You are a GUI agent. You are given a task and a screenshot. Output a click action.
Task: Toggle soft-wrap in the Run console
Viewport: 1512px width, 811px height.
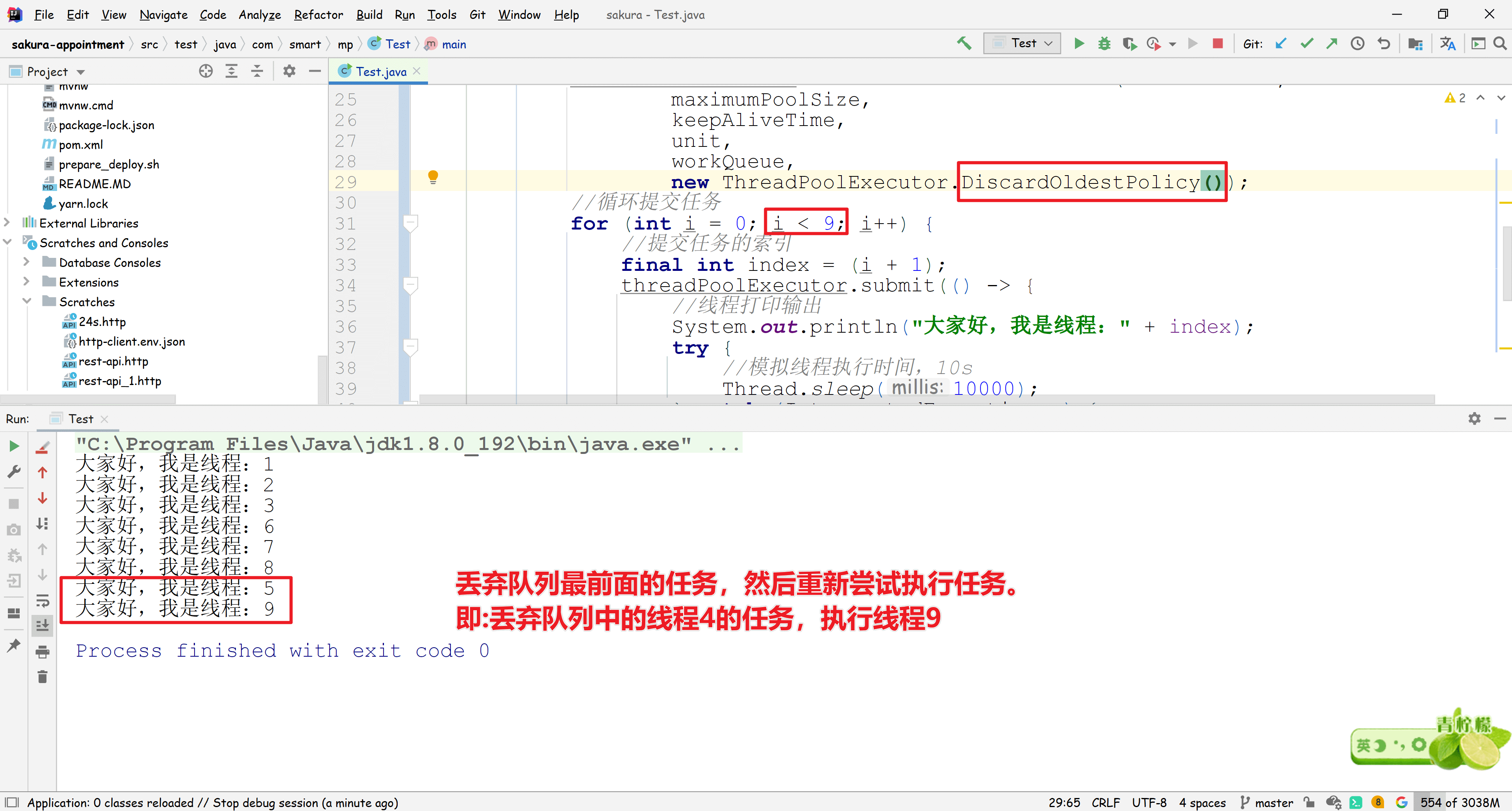click(42, 600)
